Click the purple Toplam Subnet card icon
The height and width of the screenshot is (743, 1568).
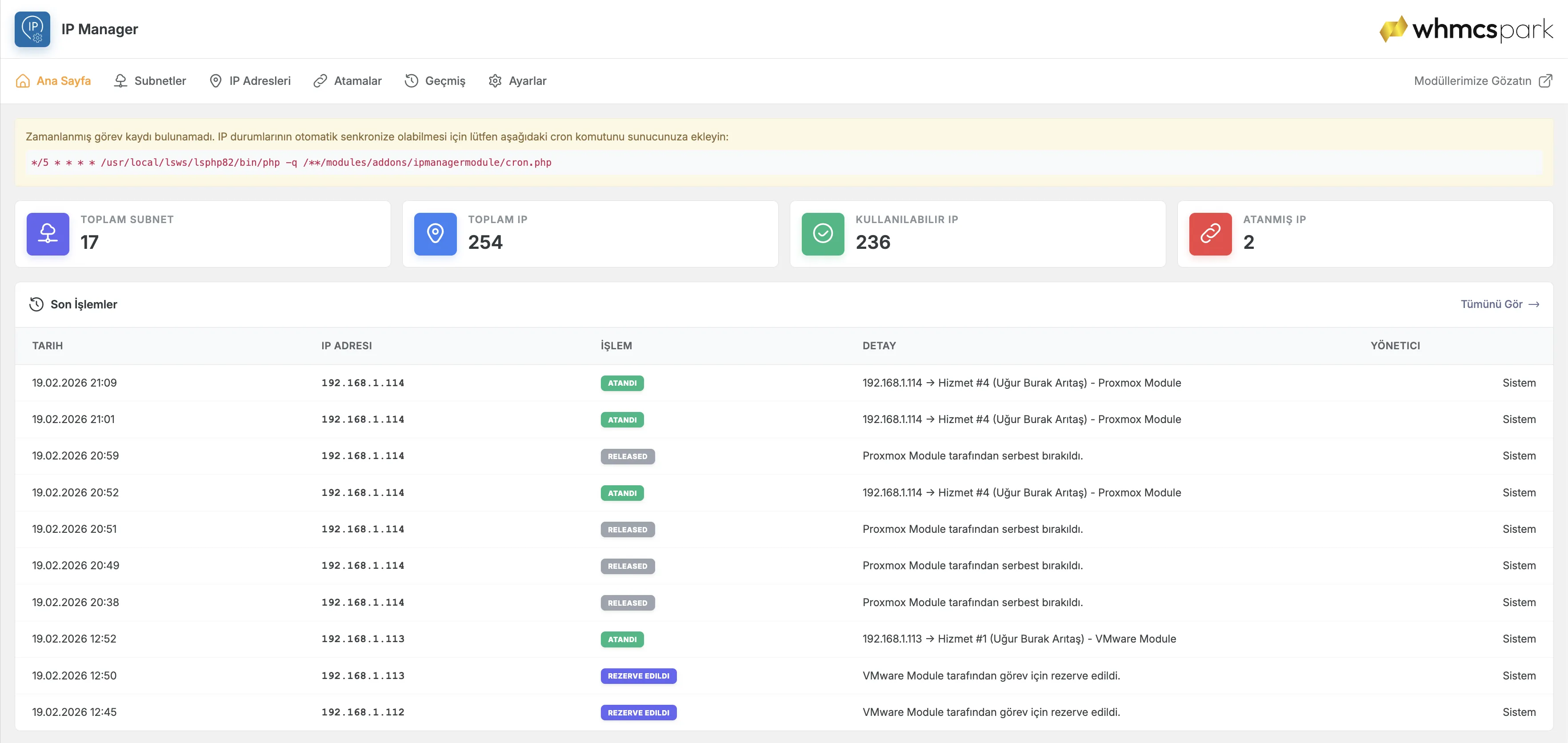(x=48, y=234)
